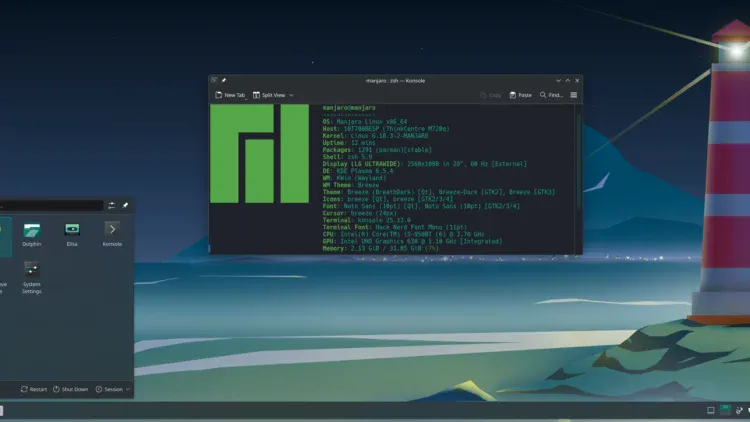Click the Restart button
This screenshot has height=422, width=750.
point(34,389)
